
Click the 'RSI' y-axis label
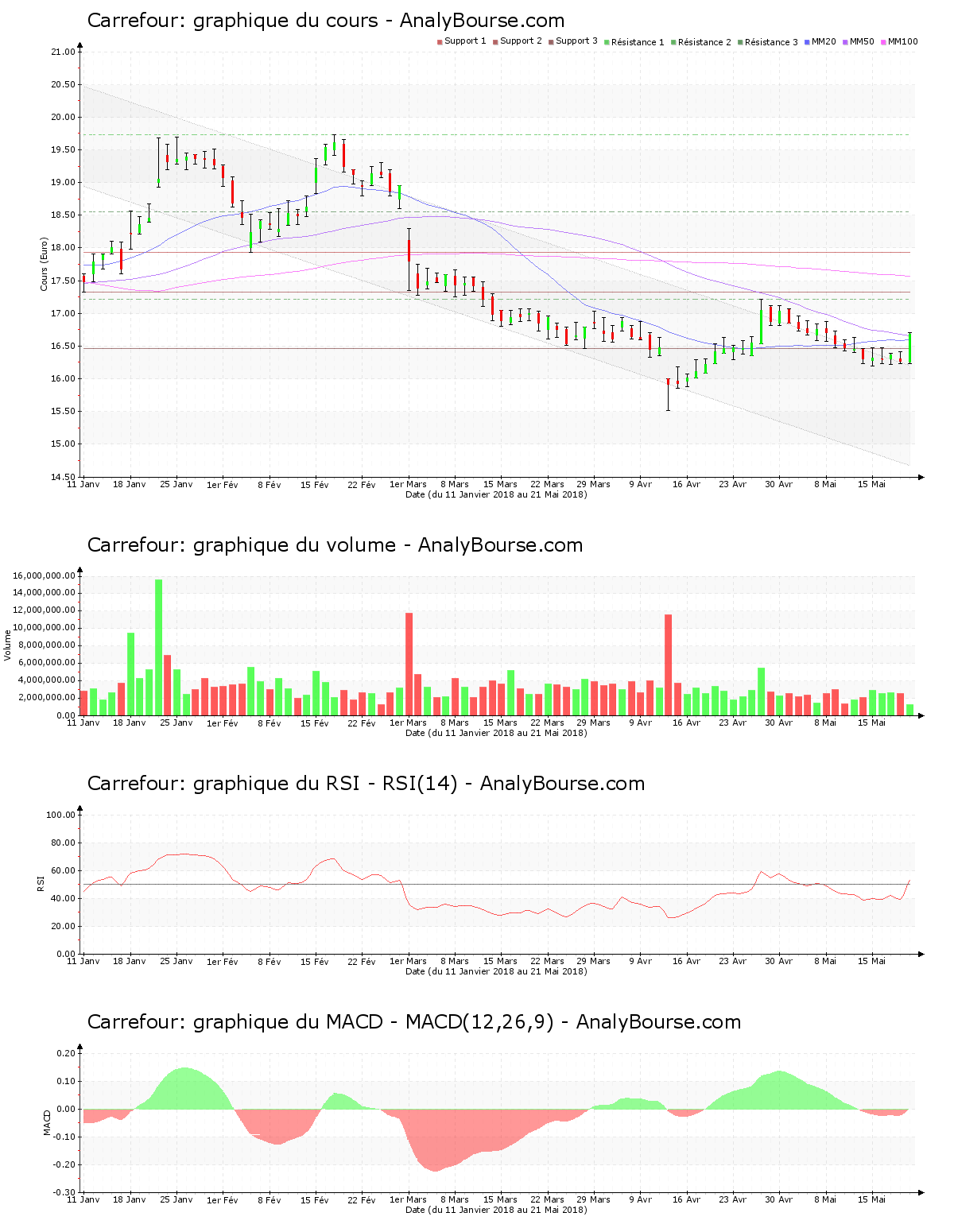click(41, 883)
